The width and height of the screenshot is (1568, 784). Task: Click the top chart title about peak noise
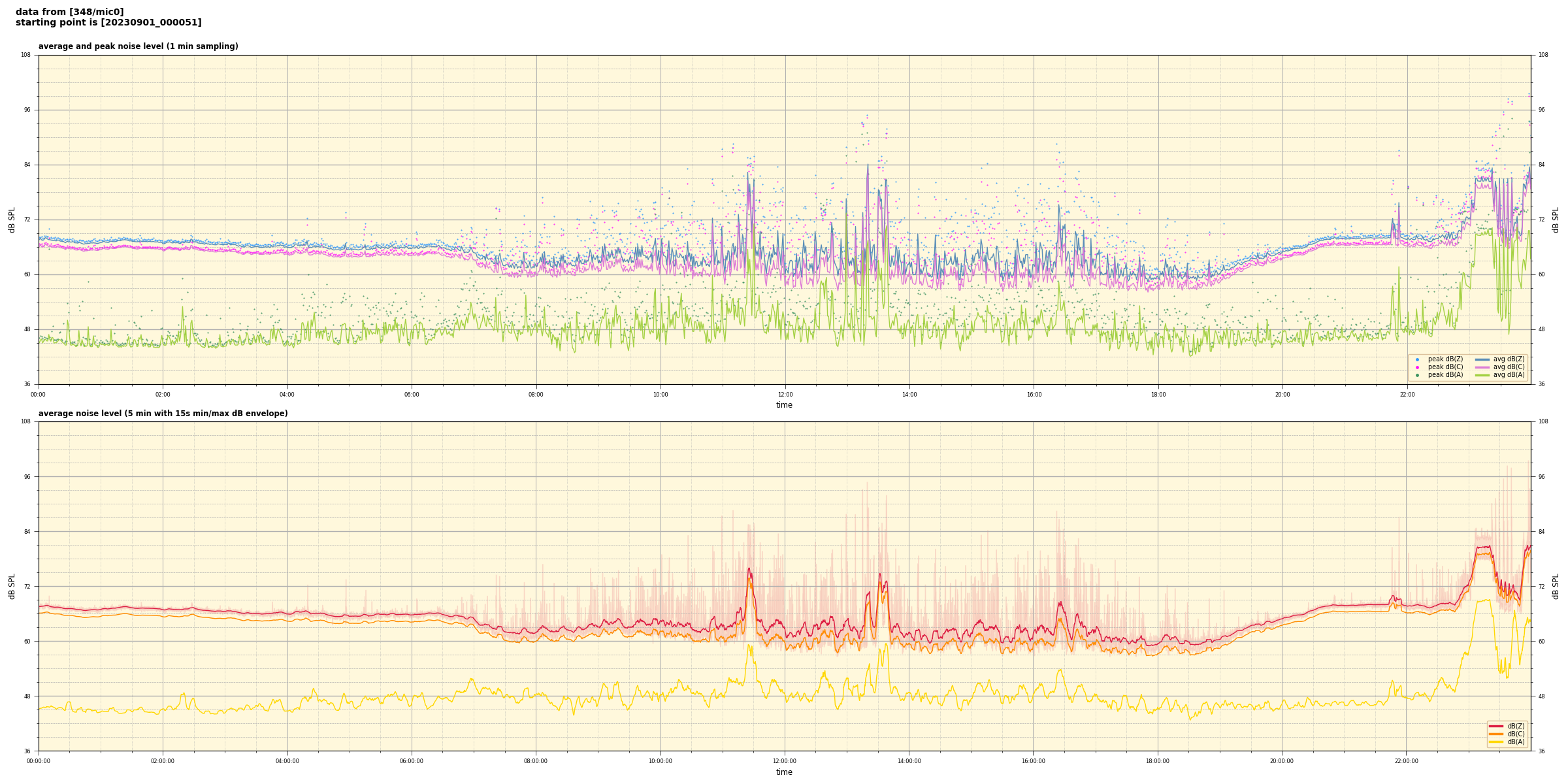click(138, 46)
